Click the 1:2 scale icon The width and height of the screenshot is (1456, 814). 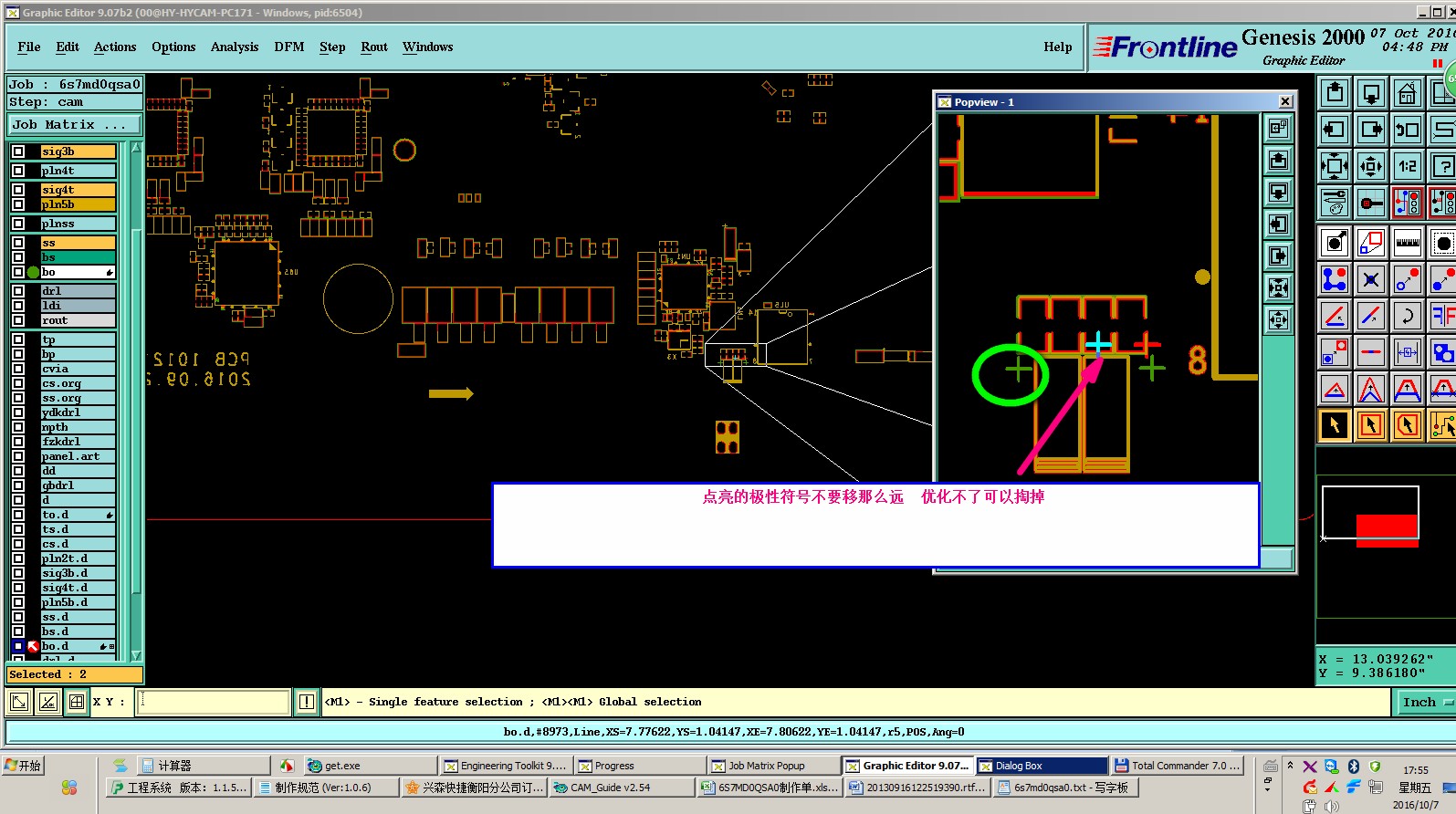[x=1408, y=166]
